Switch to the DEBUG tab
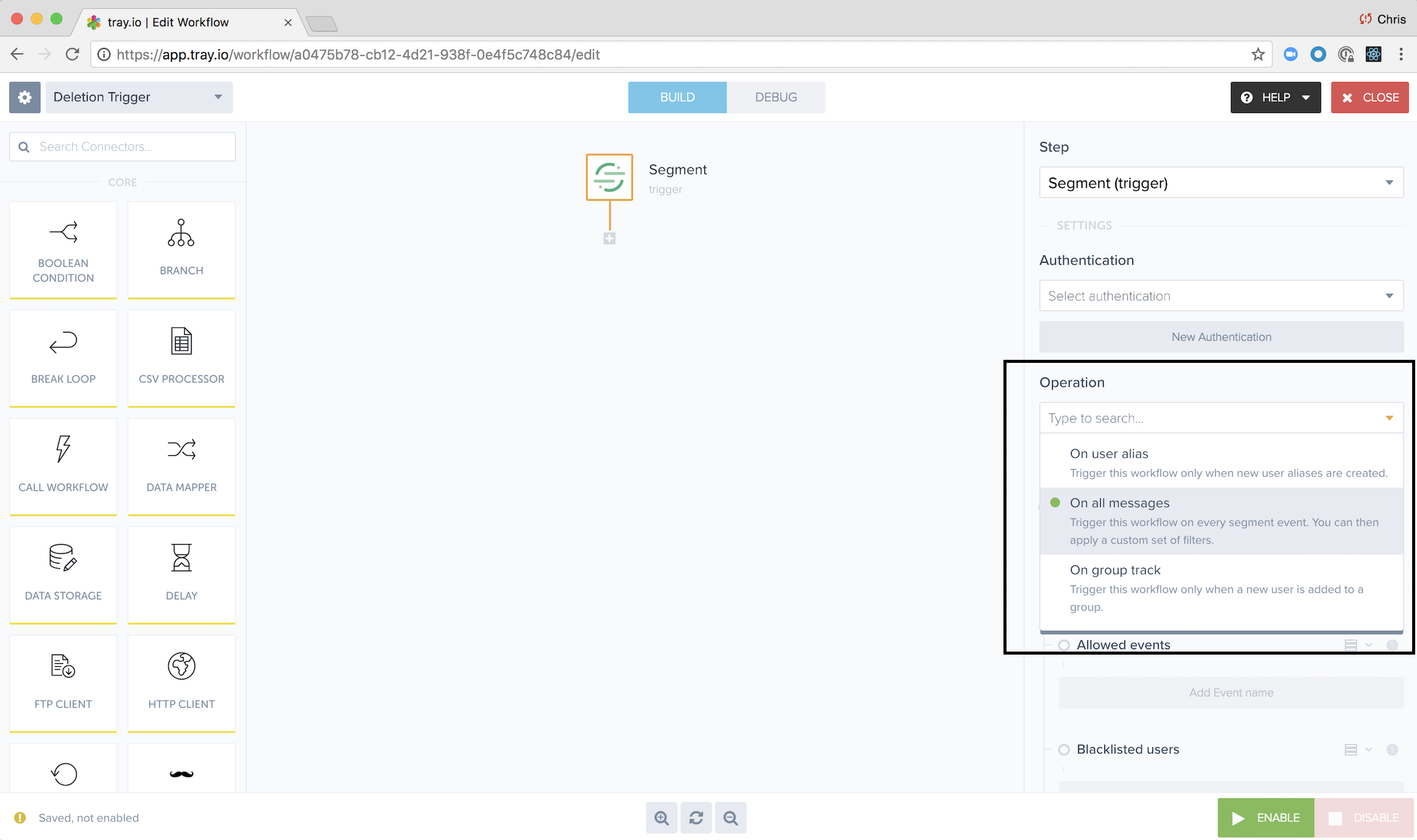The height and width of the screenshot is (840, 1417). (776, 97)
